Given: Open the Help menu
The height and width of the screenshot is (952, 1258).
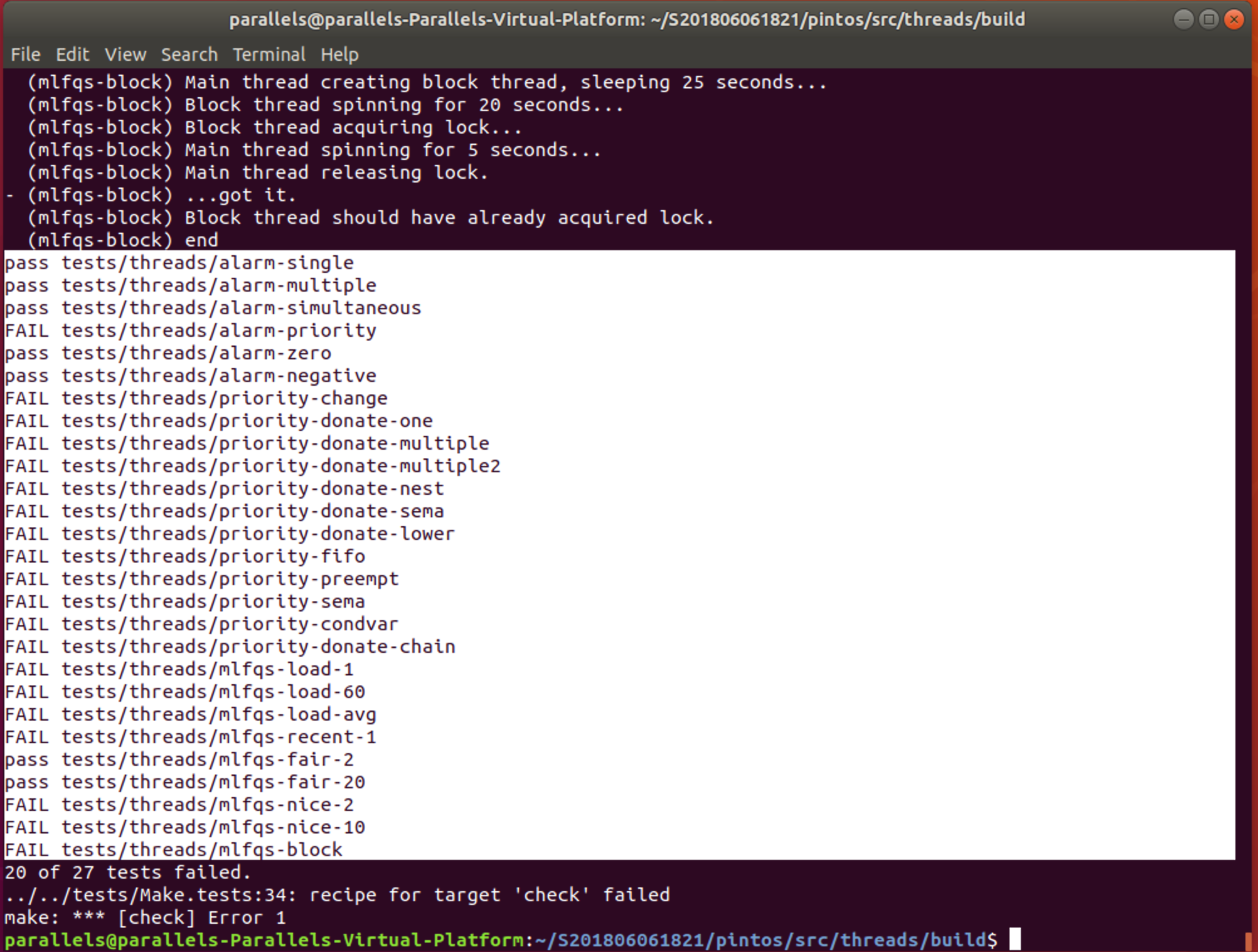Looking at the screenshot, I should click(x=339, y=55).
